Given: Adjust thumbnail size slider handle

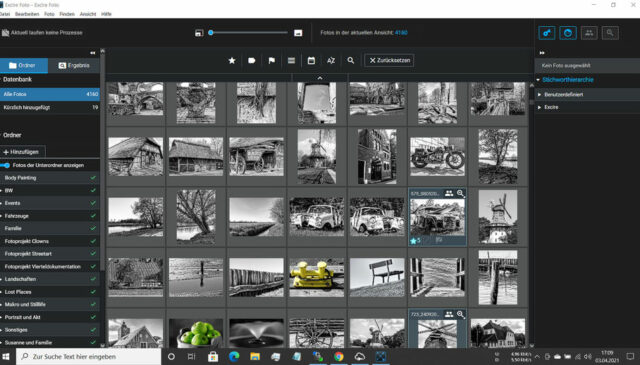Looking at the screenshot, I should [x=211, y=33].
